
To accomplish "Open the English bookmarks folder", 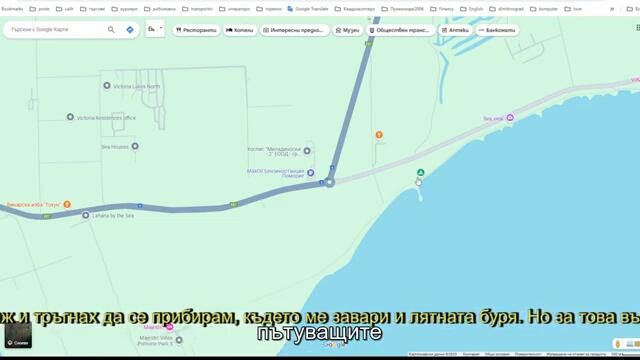I will (x=471, y=9).
